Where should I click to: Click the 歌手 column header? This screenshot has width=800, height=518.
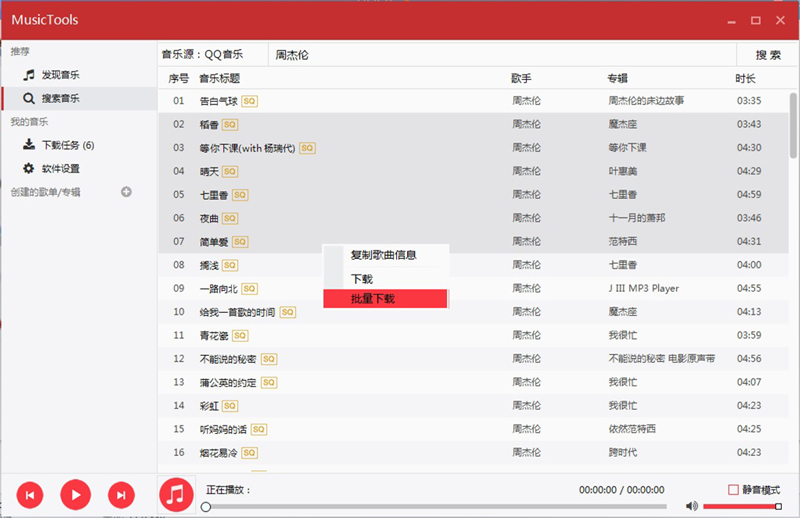tap(521, 79)
